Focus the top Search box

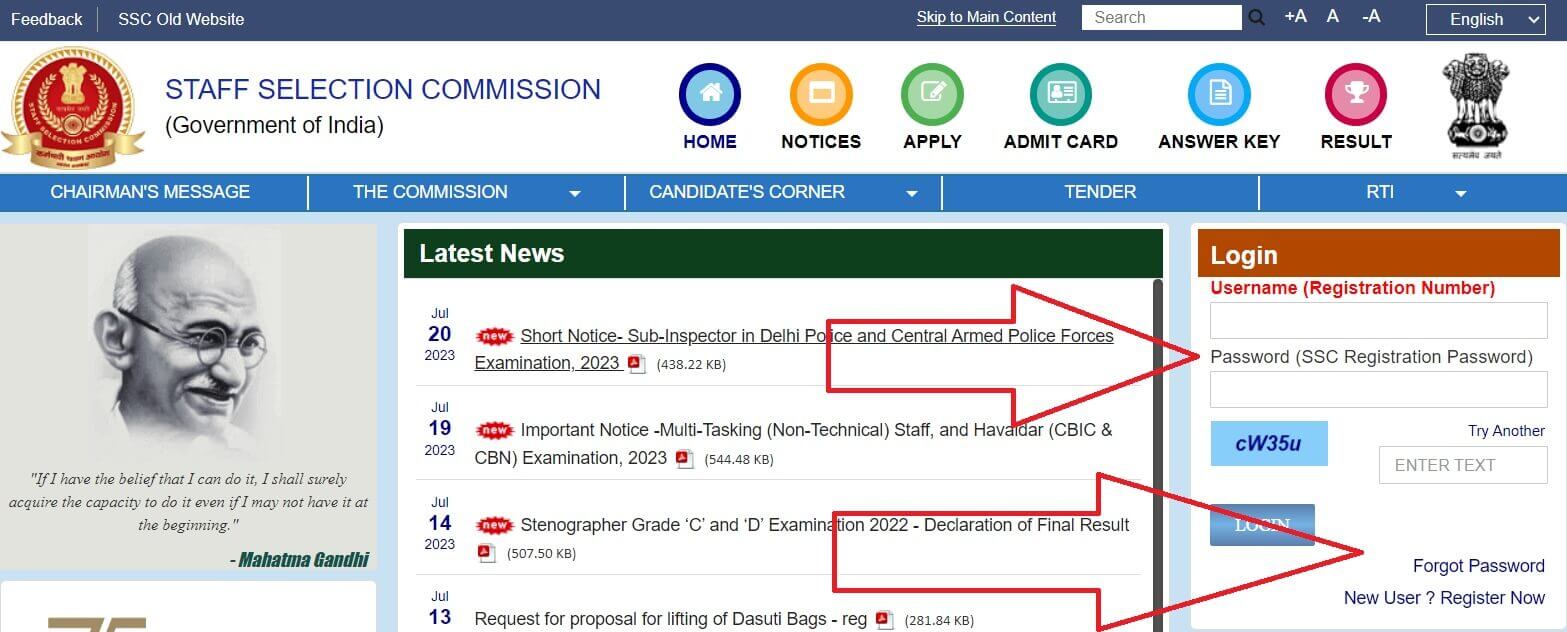1162,17
